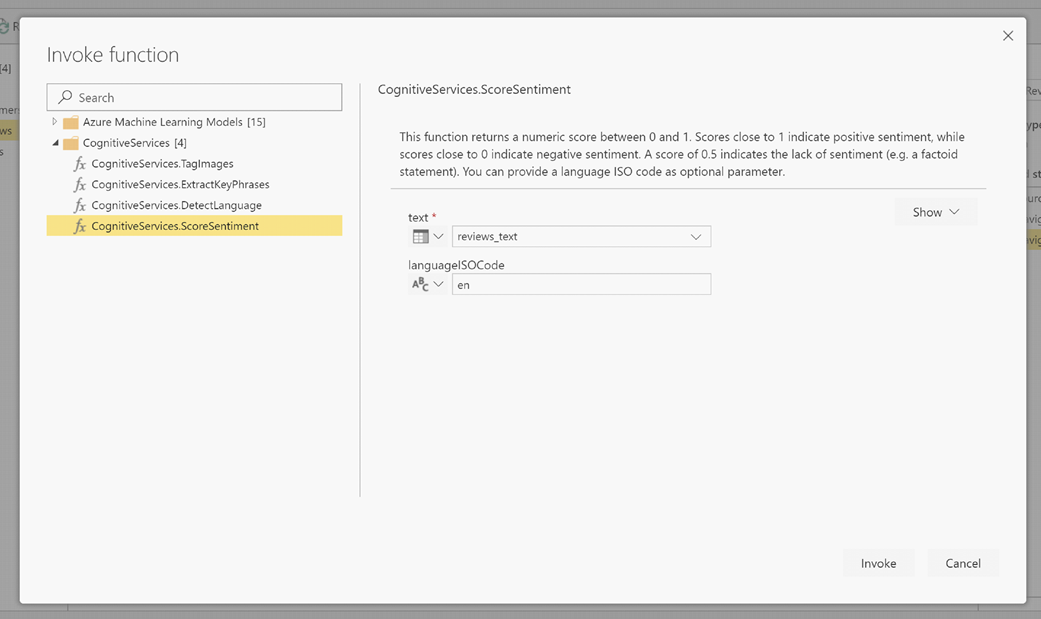
Task: Click the Cancel button
Action: click(x=963, y=563)
